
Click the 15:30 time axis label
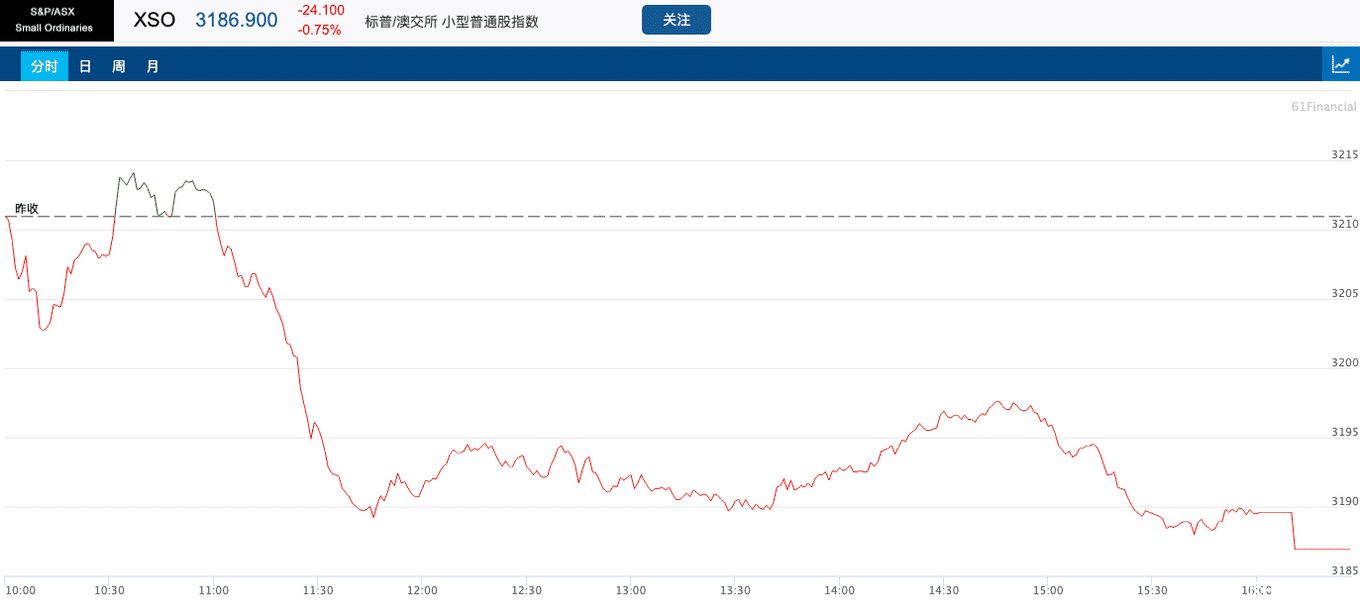click(1152, 591)
